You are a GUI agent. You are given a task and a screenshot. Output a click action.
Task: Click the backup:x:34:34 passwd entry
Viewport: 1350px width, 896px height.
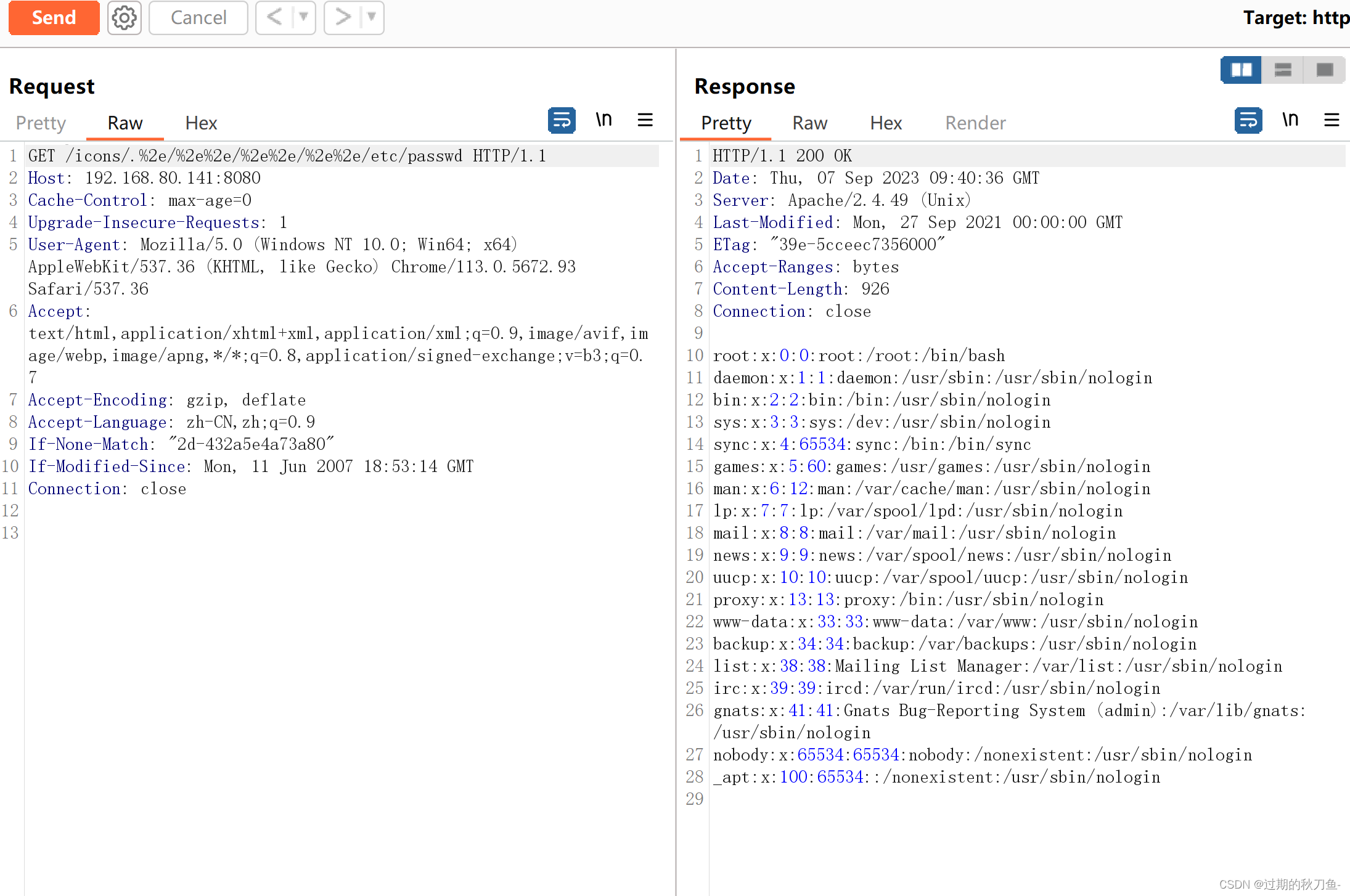955,644
